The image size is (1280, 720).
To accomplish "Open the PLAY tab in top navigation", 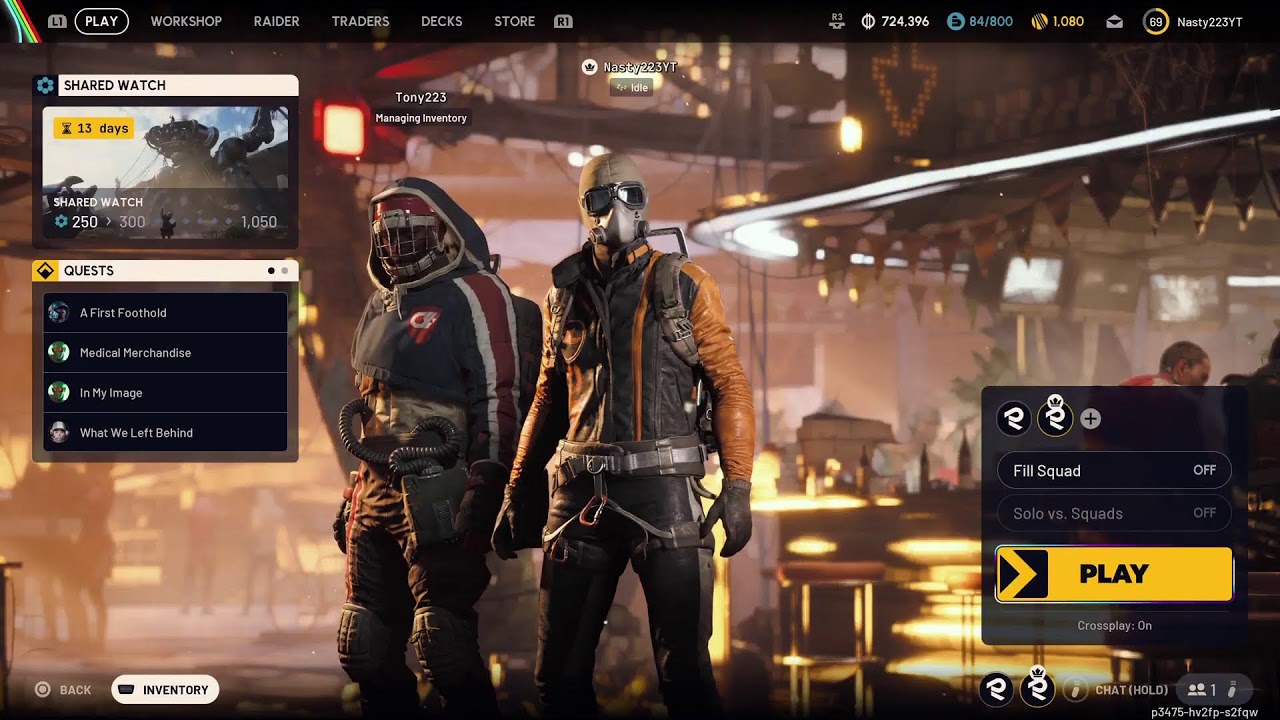I will 101,21.
